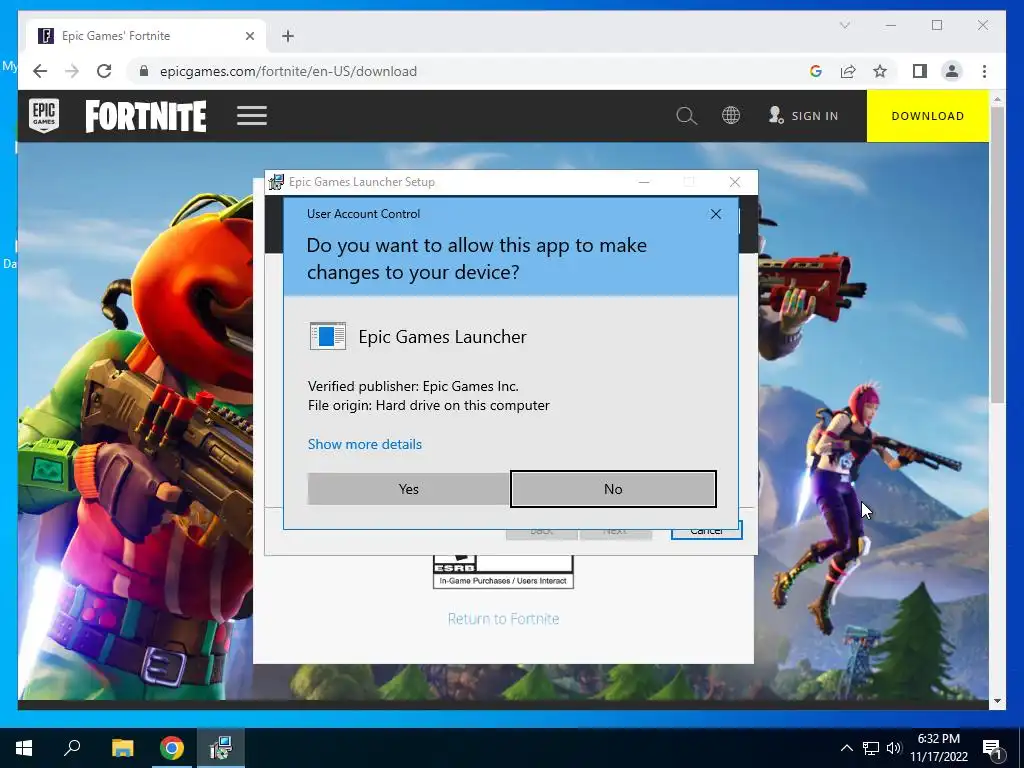Show hidden system tray icons
1024x768 pixels.
pos(846,748)
